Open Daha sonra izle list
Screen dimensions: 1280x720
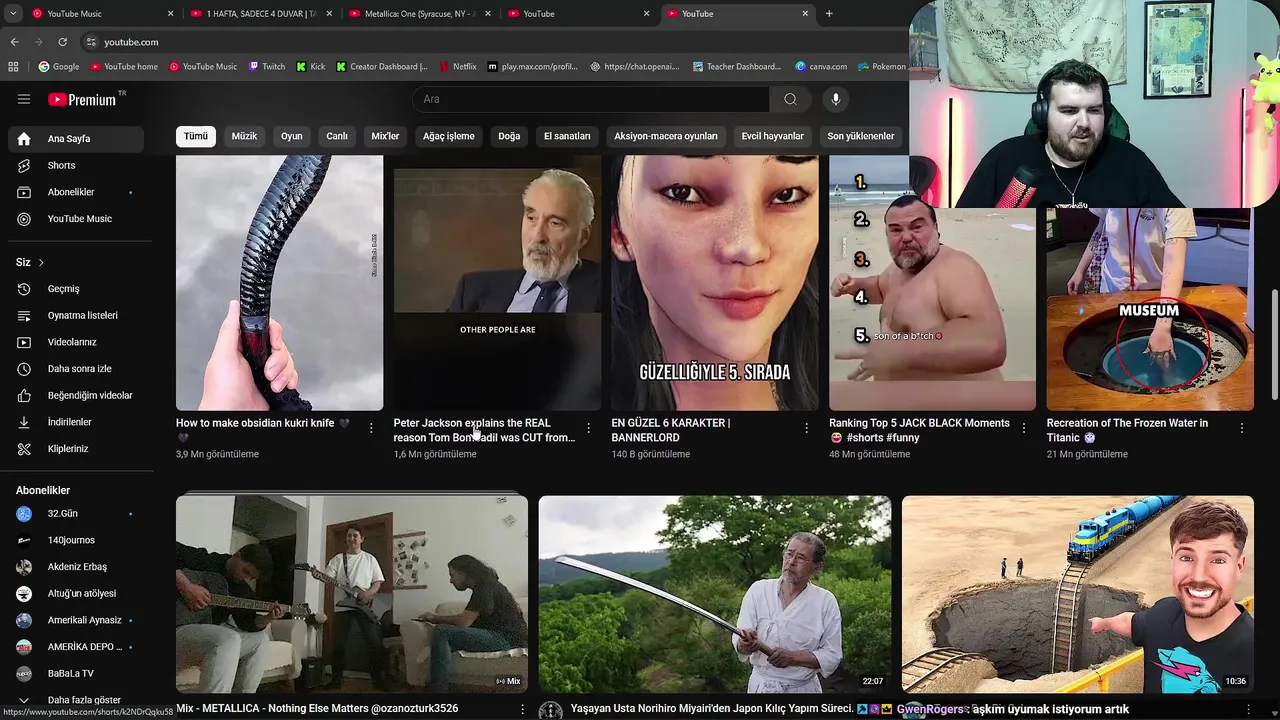[76, 369]
